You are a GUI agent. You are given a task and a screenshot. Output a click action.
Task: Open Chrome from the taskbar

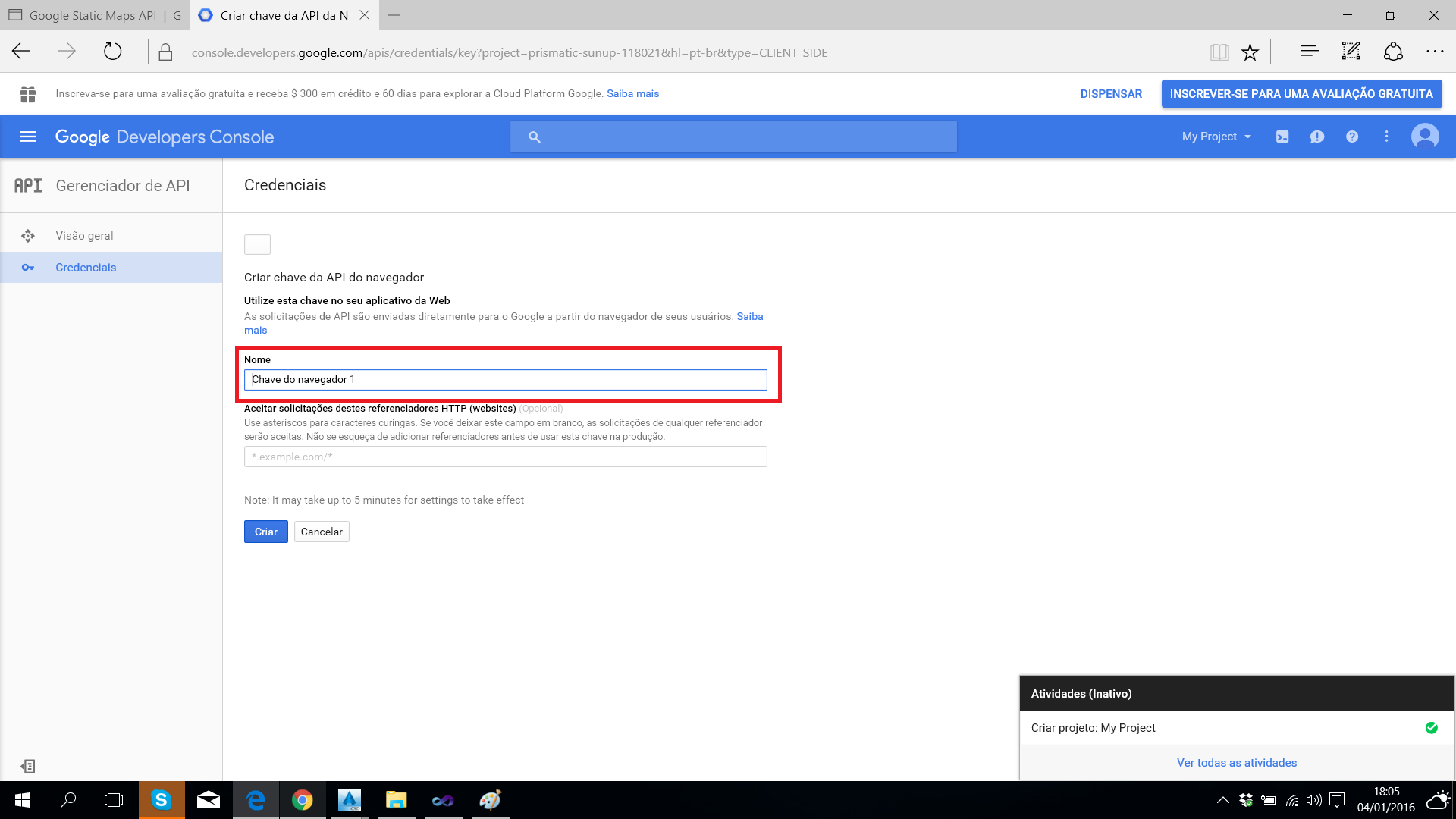pos(303,800)
